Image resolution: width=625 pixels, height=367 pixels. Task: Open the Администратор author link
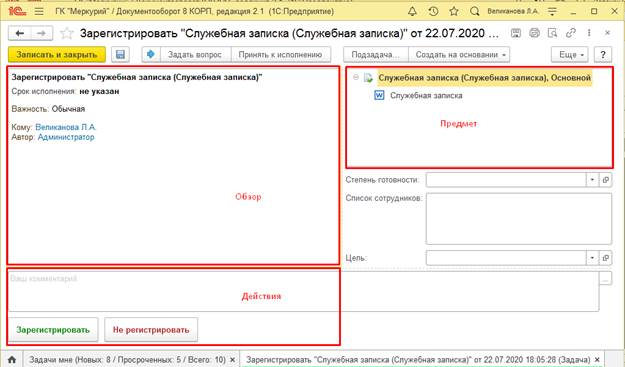(x=66, y=137)
